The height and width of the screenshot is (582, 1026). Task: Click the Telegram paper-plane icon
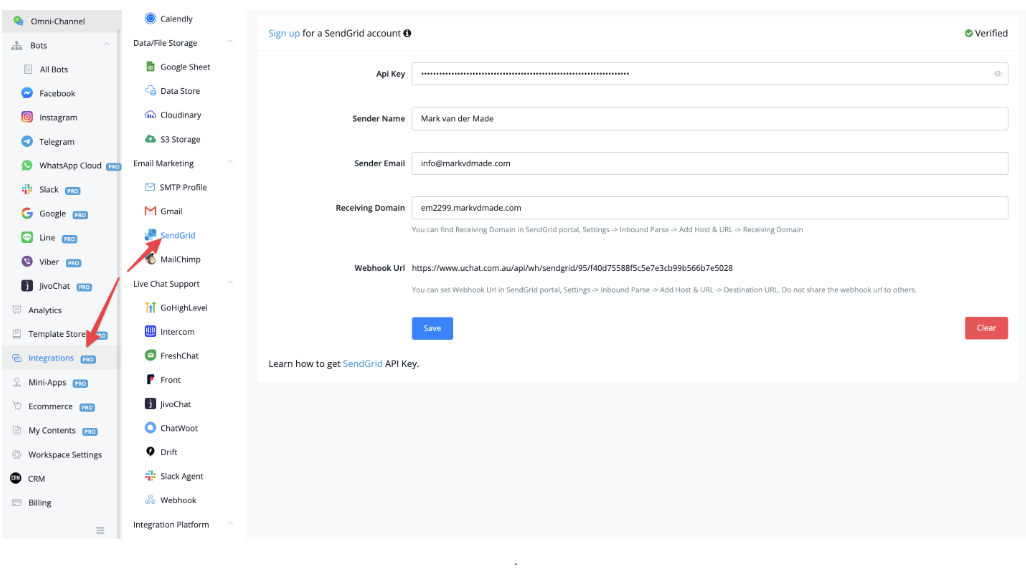27,141
